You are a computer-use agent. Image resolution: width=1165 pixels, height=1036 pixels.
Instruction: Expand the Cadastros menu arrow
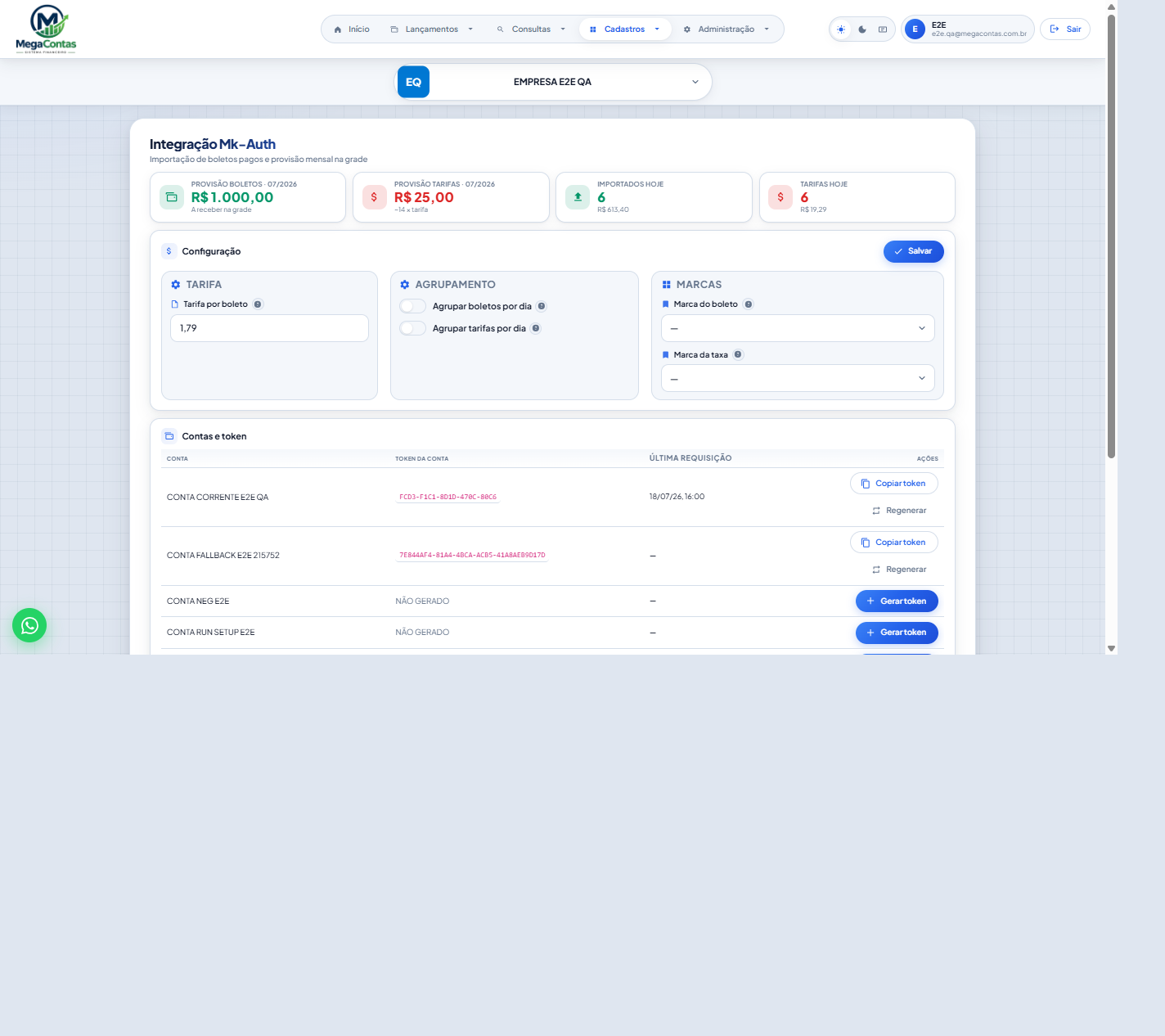tap(657, 29)
